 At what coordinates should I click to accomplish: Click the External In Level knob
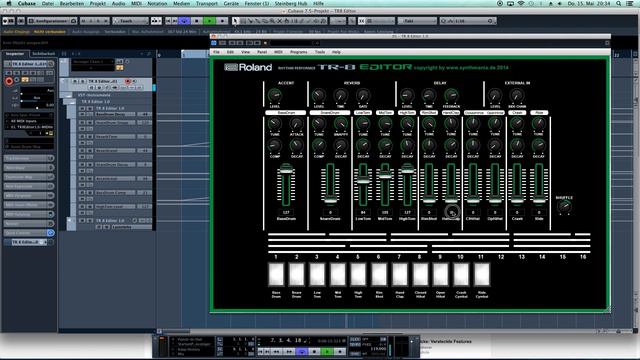coord(495,96)
